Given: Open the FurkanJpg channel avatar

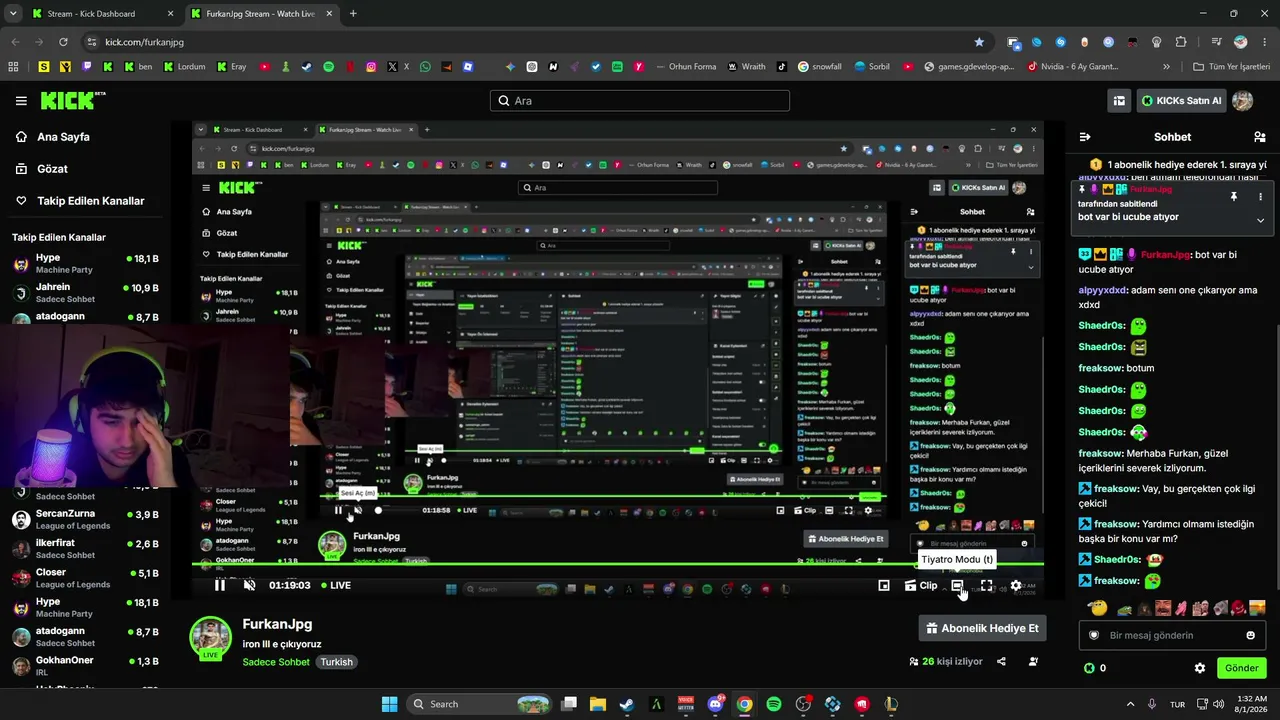Looking at the screenshot, I should [211, 637].
